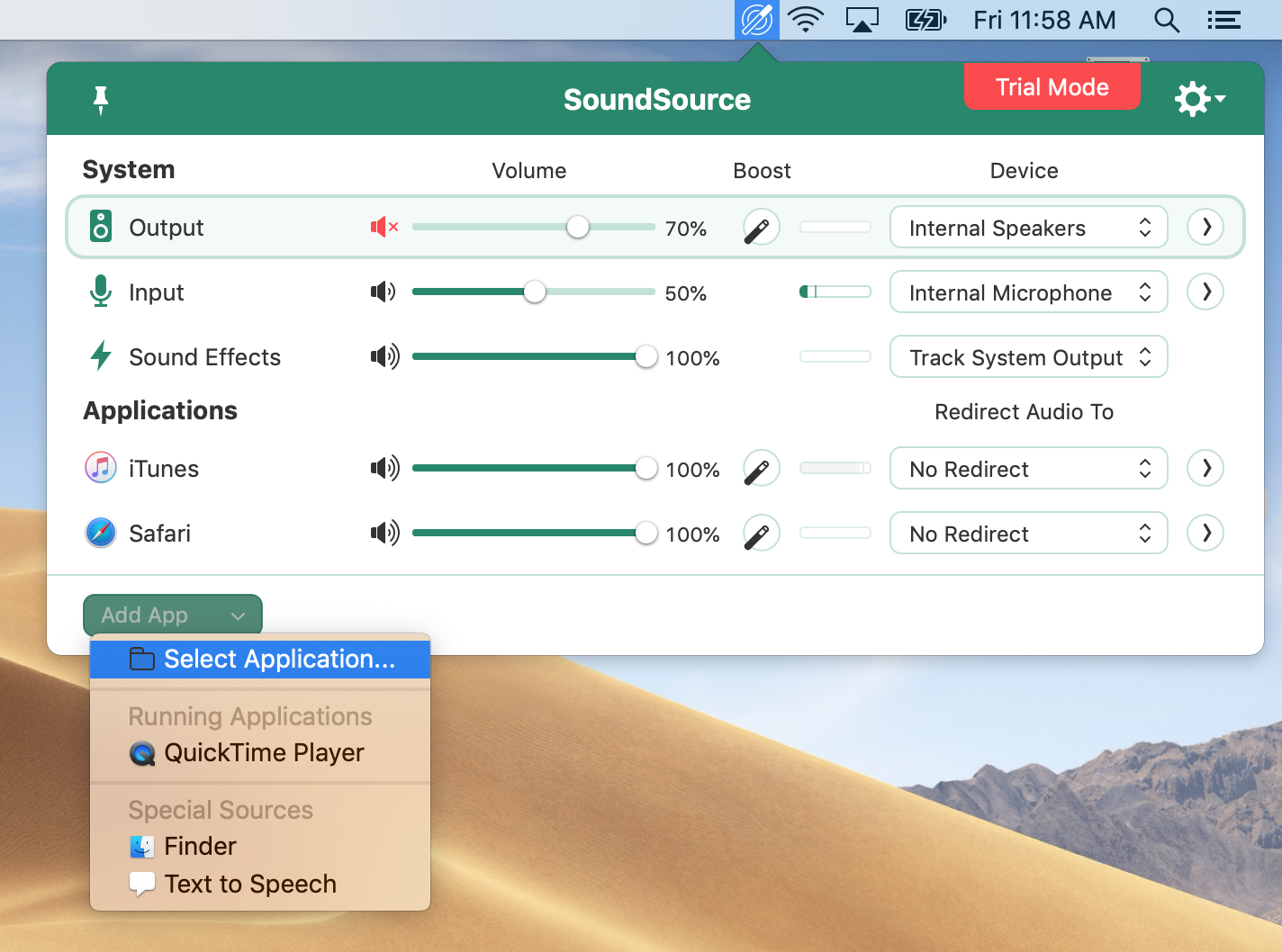
Task: Click the Input level meter
Action: 835,292
